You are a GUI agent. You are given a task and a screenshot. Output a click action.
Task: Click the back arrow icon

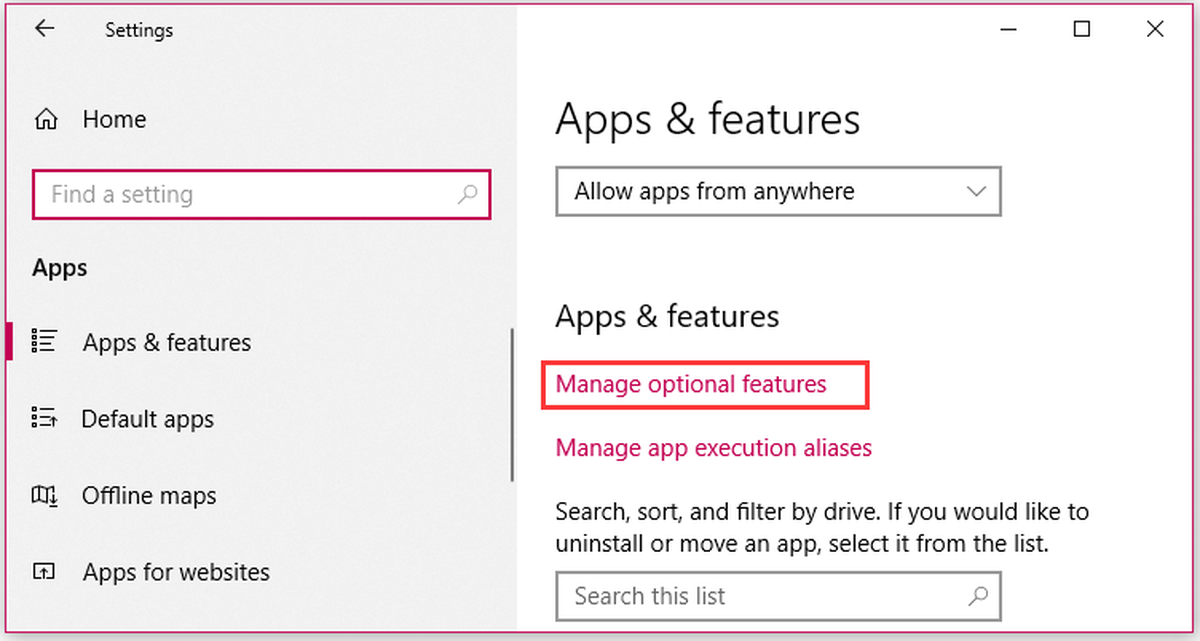pos(44,29)
